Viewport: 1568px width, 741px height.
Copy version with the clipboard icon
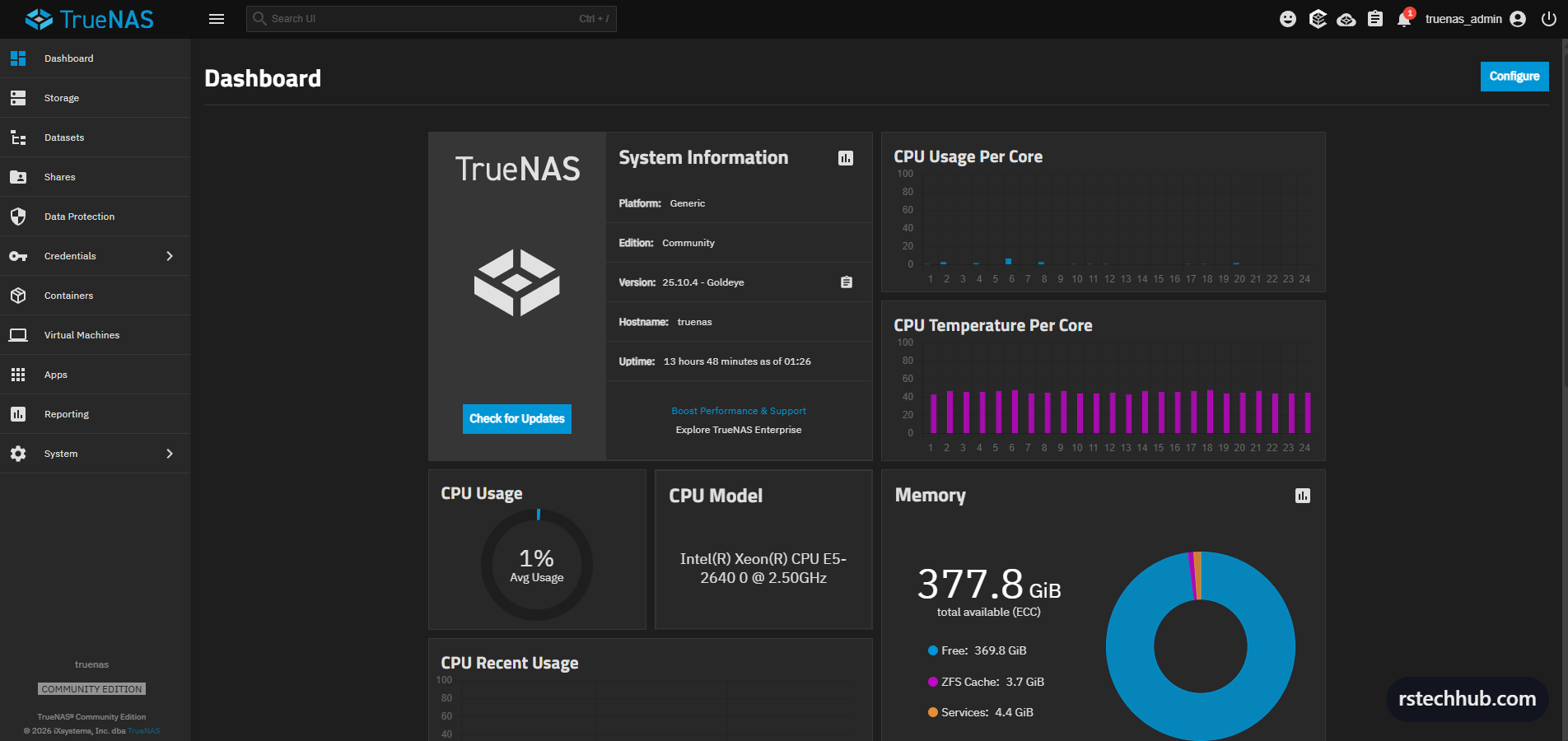click(846, 282)
